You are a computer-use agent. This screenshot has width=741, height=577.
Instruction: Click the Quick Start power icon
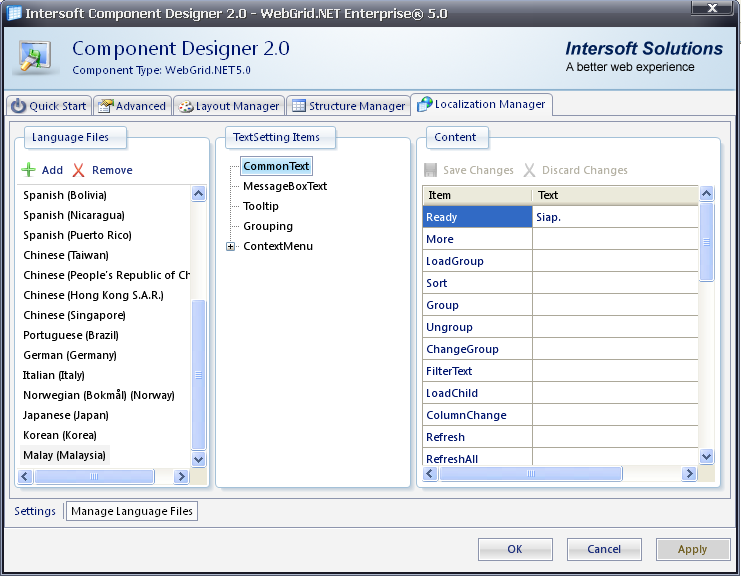pos(18,106)
